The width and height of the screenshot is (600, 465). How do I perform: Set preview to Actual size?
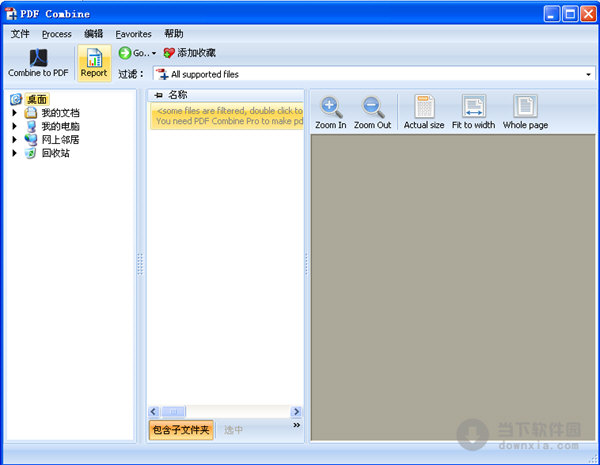(x=424, y=107)
